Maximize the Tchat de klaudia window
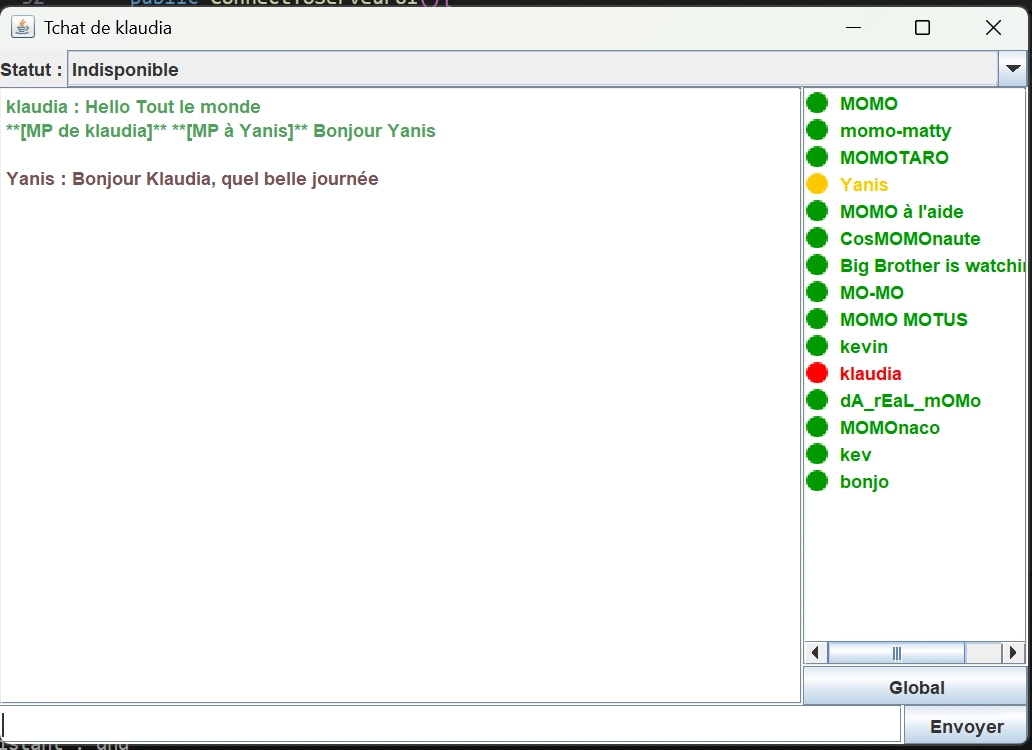The image size is (1032, 750). point(922,28)
